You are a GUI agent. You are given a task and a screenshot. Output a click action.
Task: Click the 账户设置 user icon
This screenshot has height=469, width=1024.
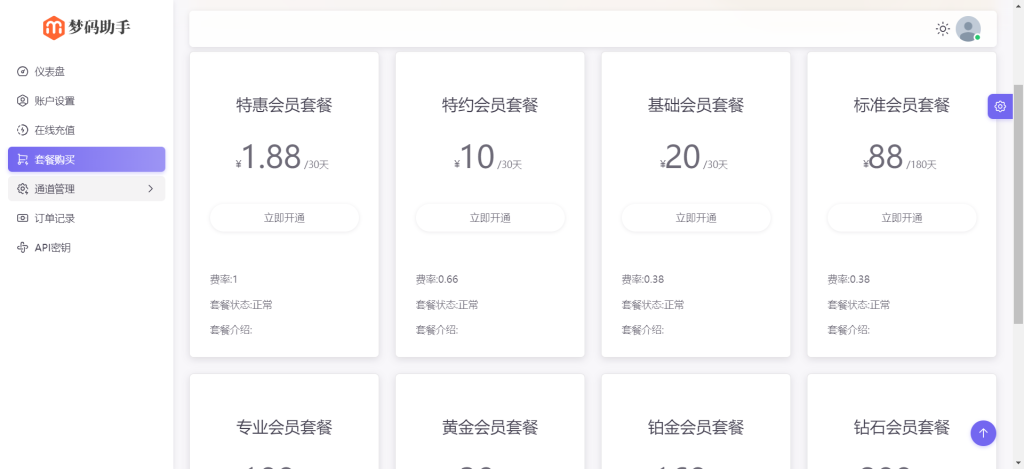pos(23,101)
